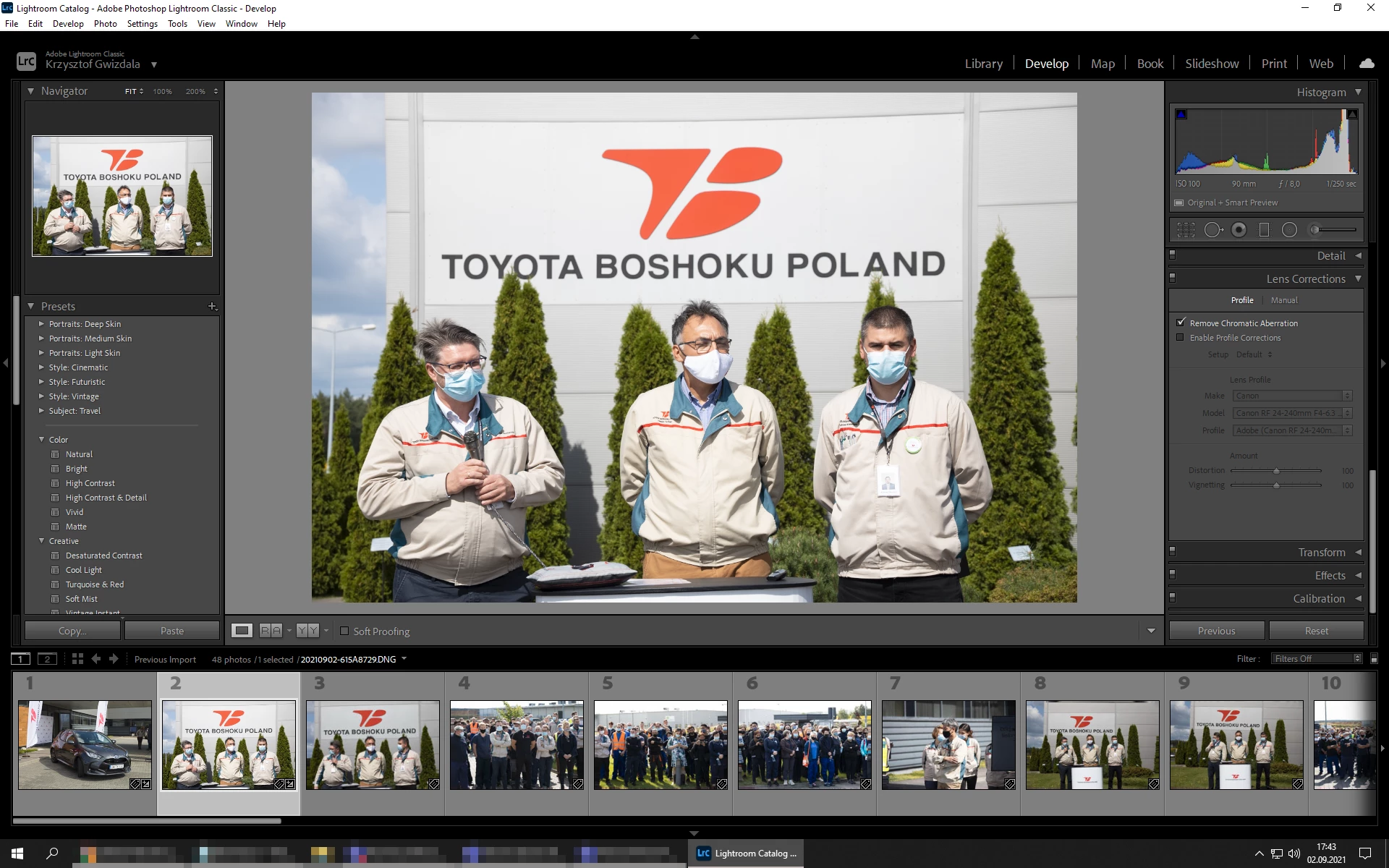Image resolution: width=1389 pixels, height=868 pixels.
Task: Click the cloud sync status icon
Action: pos(1367,64)
